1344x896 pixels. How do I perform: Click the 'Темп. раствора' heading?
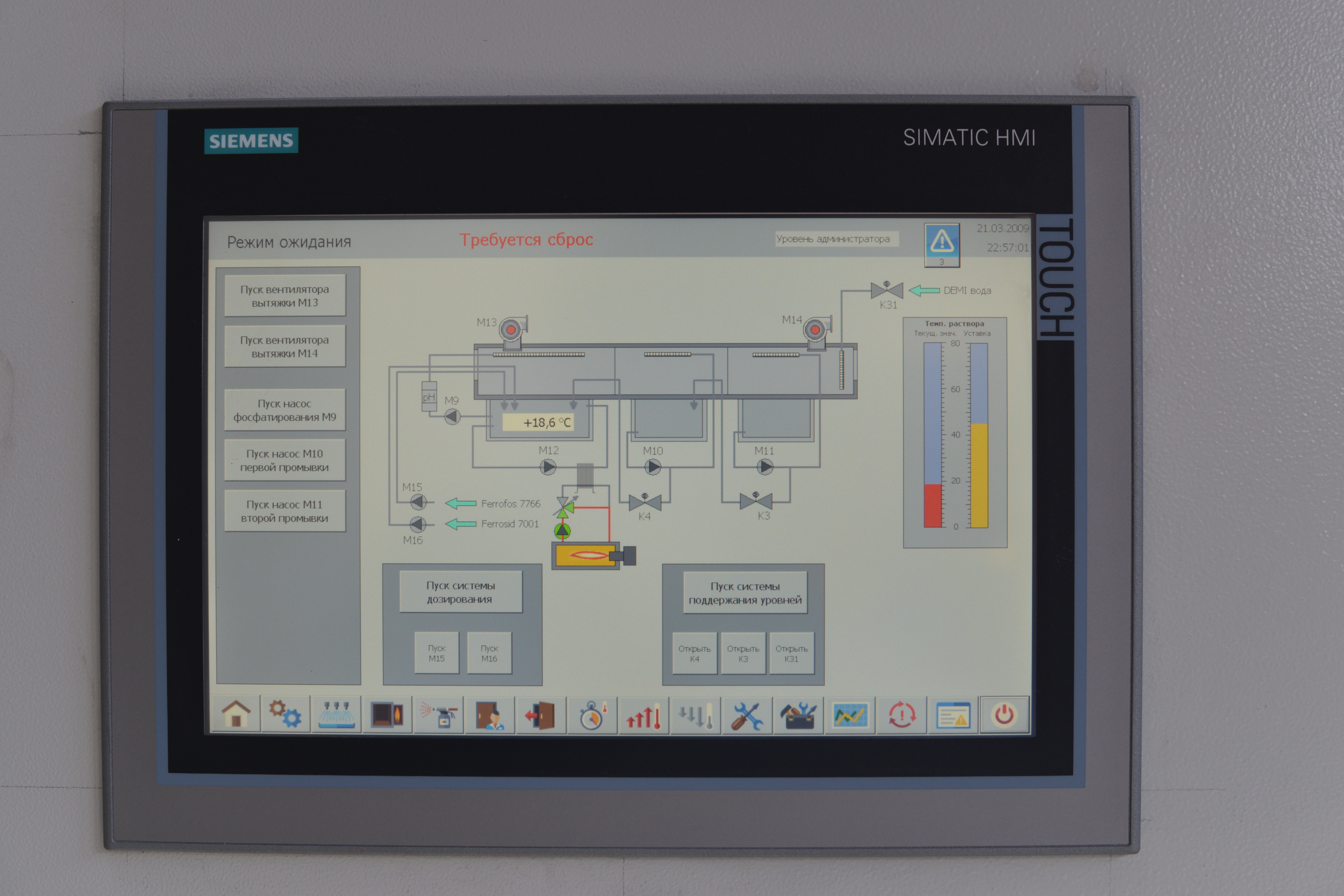pos(954,323)
